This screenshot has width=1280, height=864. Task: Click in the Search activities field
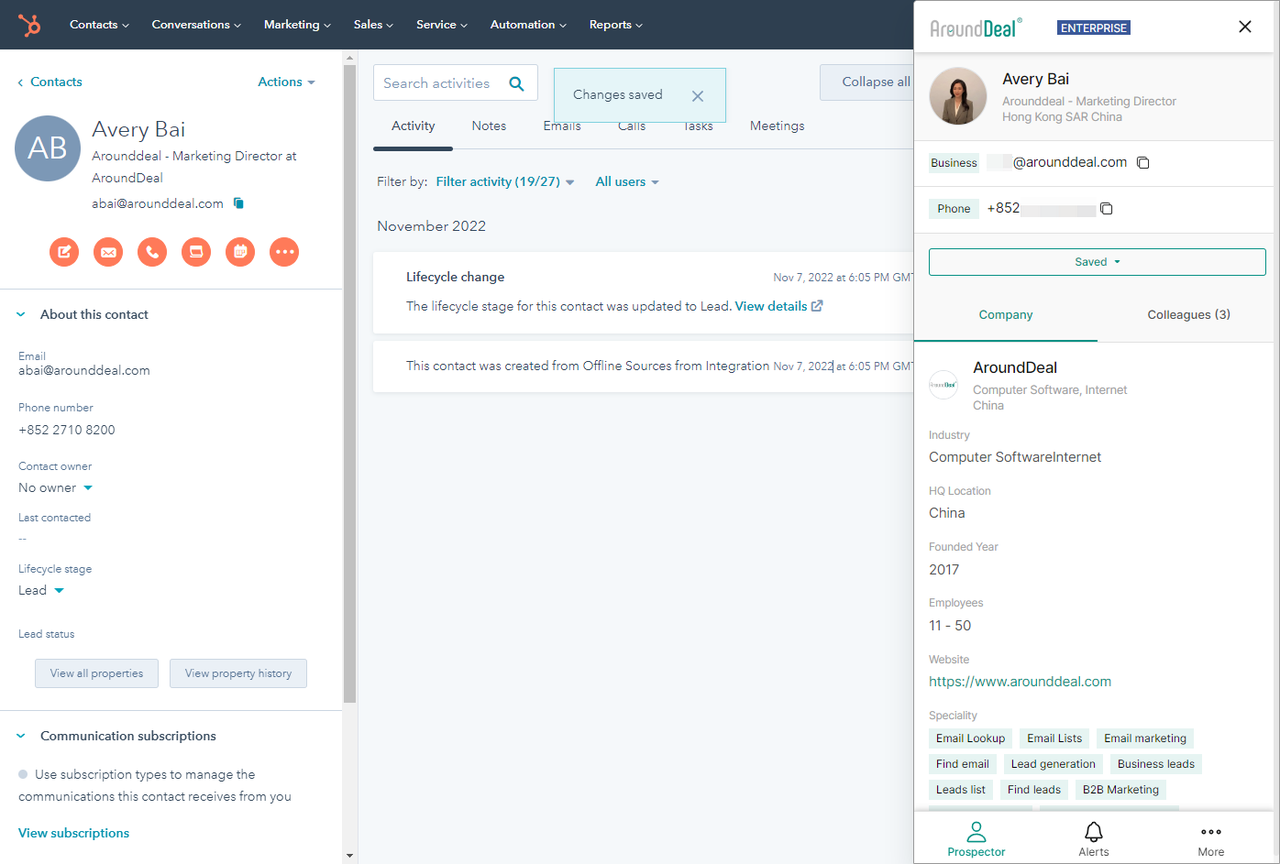point(438,84)
